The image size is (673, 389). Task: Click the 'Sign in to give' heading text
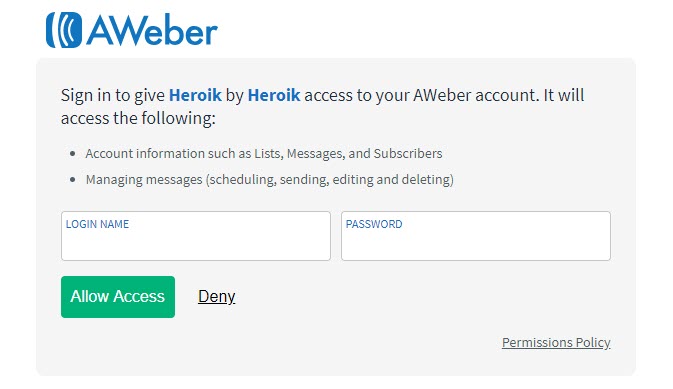113,95
